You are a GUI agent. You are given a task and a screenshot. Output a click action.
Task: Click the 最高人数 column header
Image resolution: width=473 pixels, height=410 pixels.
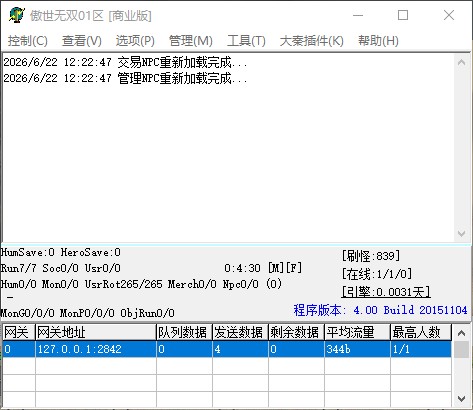pos(421,332)
